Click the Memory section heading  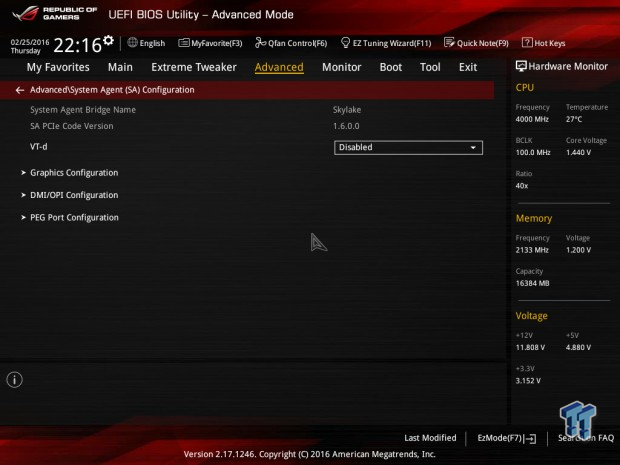(534, 219)
